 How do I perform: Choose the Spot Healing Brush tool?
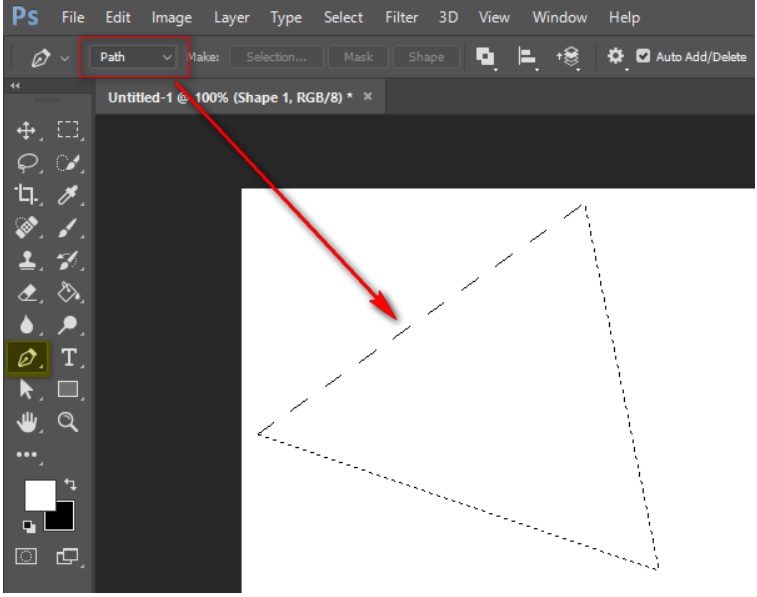point(27,227)
